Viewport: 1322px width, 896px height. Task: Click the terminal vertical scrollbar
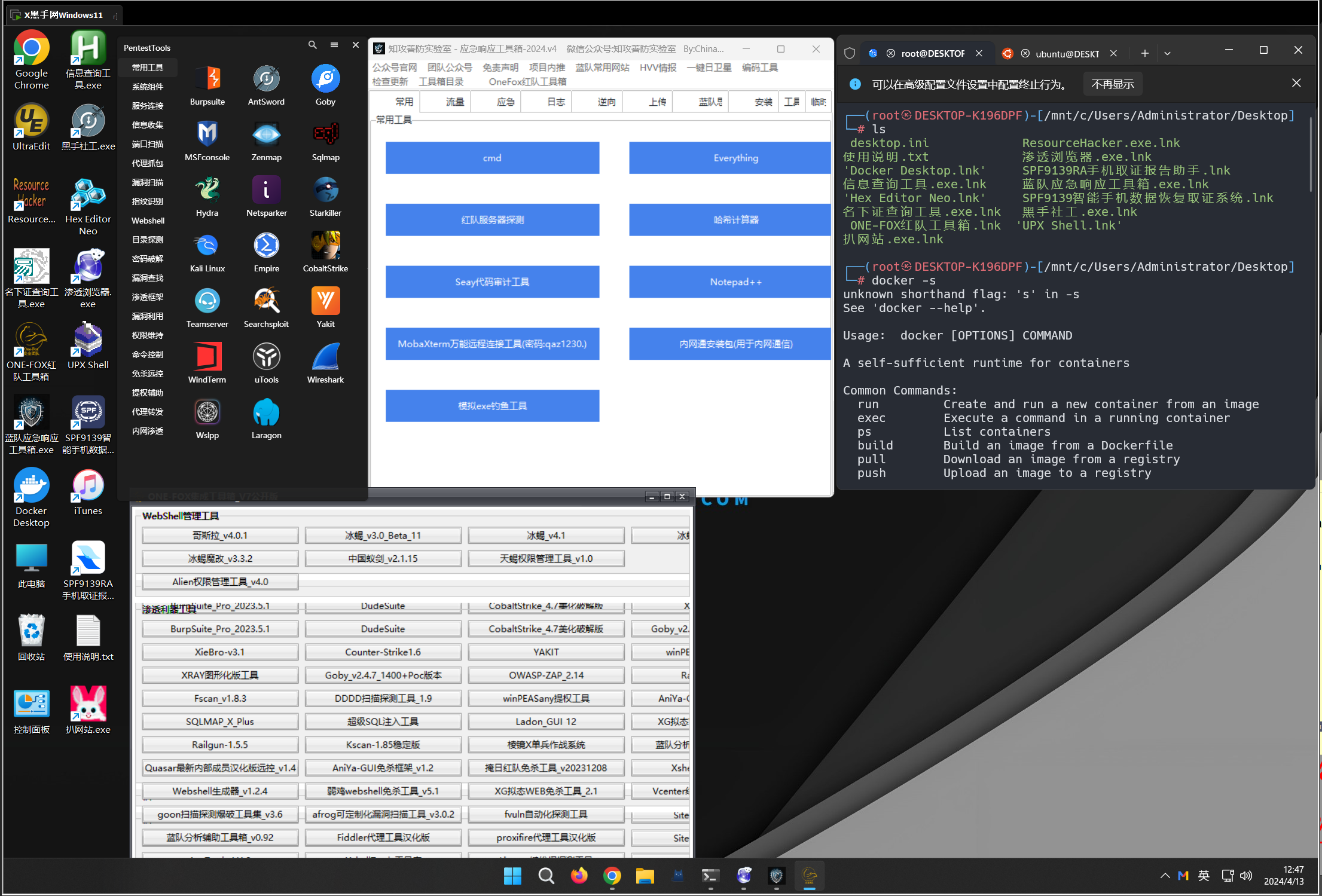click(x=1311, y=154)
